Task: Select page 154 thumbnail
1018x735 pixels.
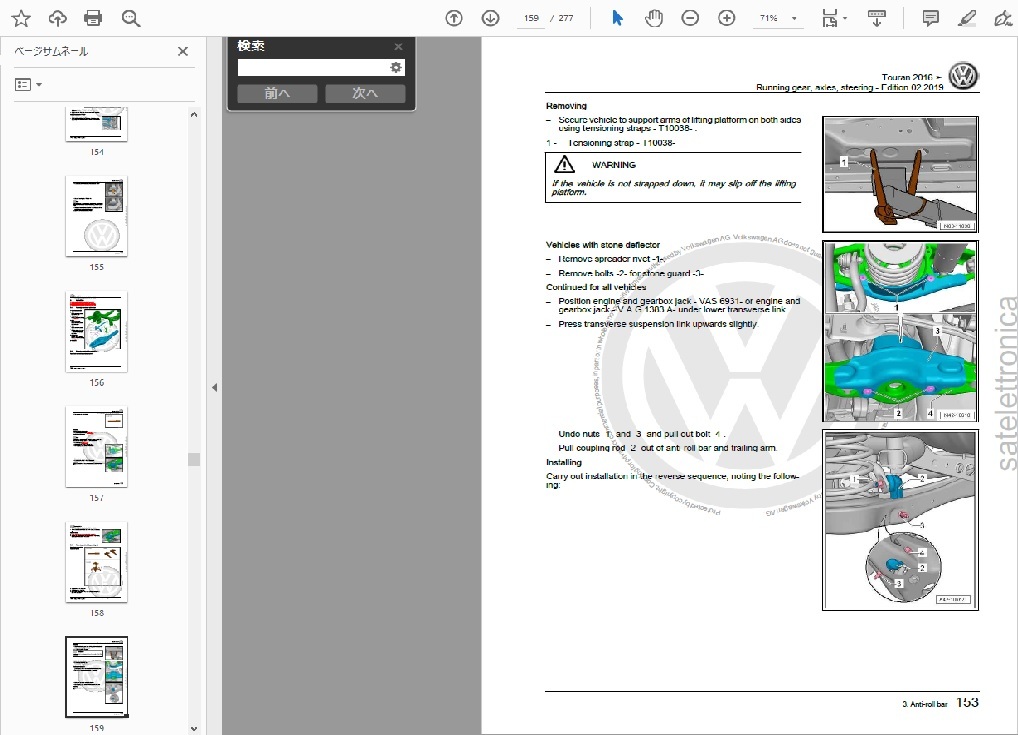Action: click(96, 123)
